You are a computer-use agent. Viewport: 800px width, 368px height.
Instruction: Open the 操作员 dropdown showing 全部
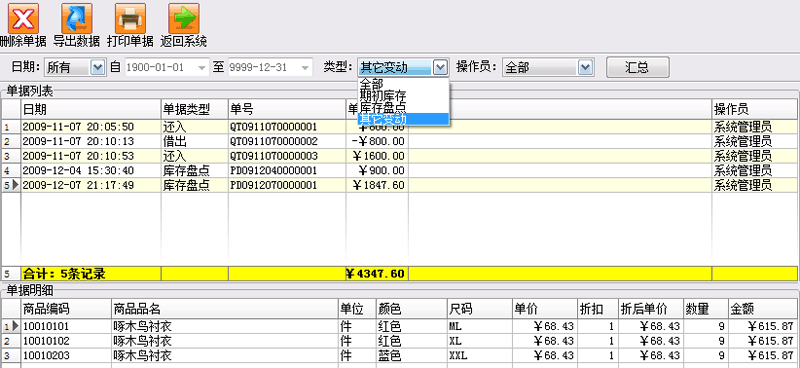pyautogui.click(x=548, y=67)
